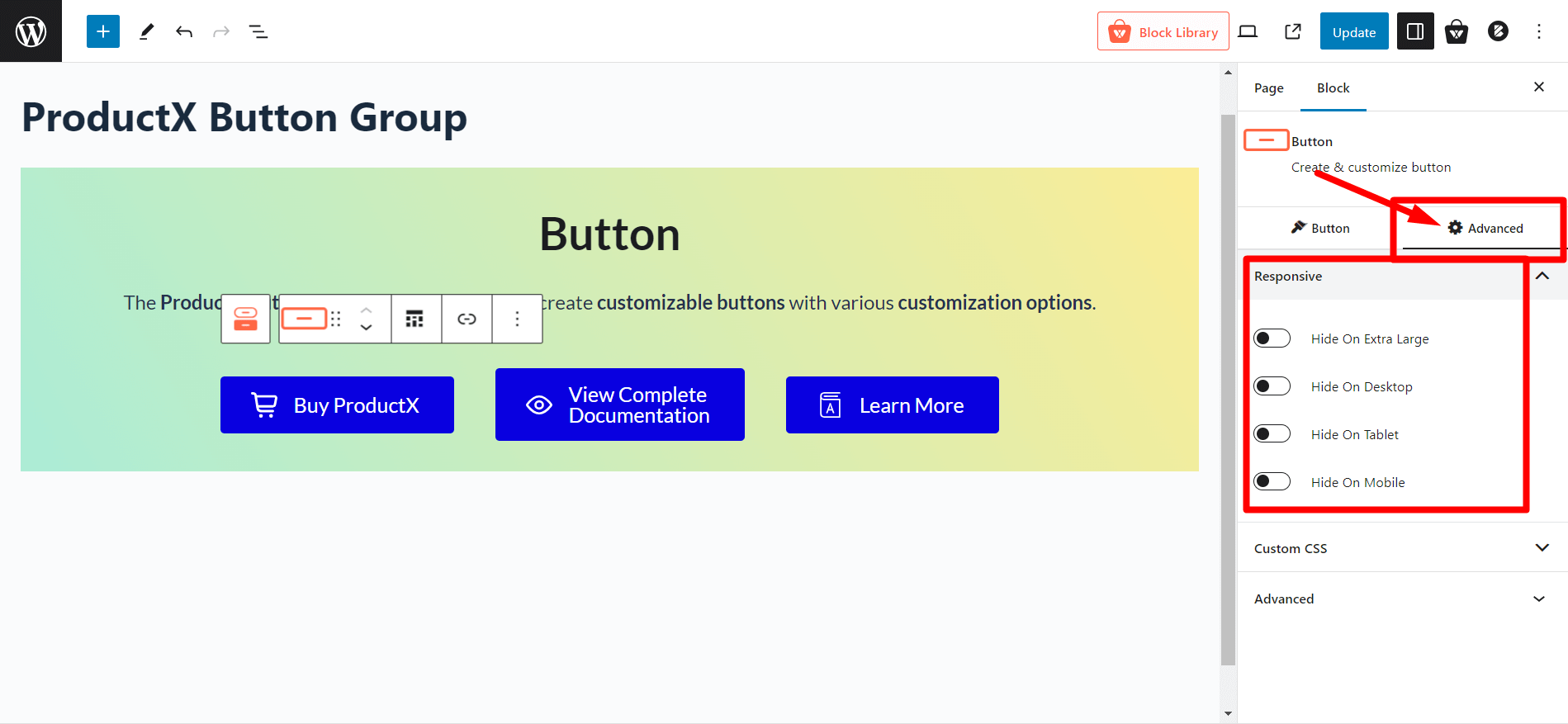
Task: Enable Hide On Mobile
Action: point(1272,480)
